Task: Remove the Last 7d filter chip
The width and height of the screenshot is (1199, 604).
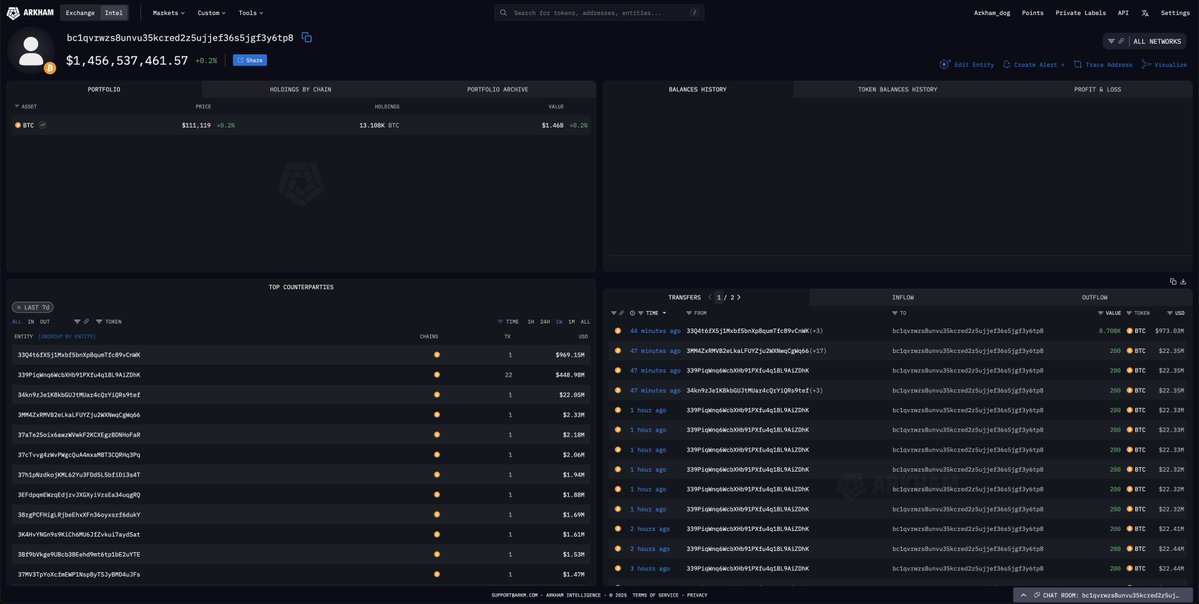Action: (19, 307)
